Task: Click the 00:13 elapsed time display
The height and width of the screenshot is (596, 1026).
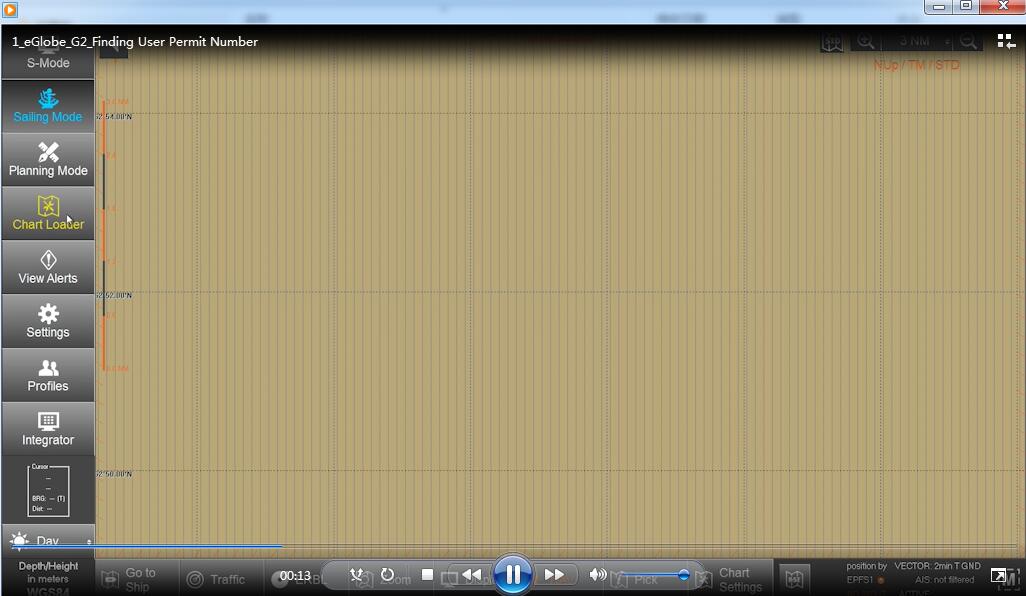Action: pos(295,576)
